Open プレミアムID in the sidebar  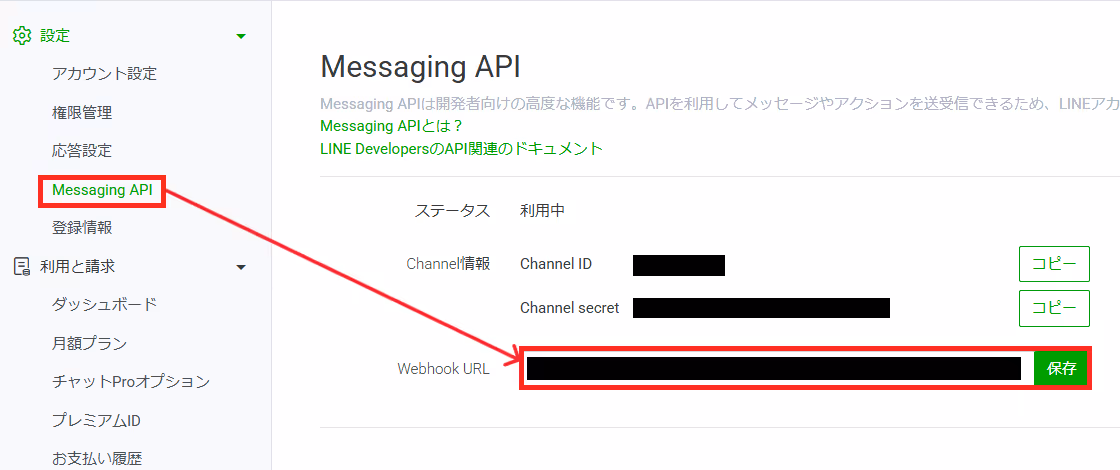(96, 420)
